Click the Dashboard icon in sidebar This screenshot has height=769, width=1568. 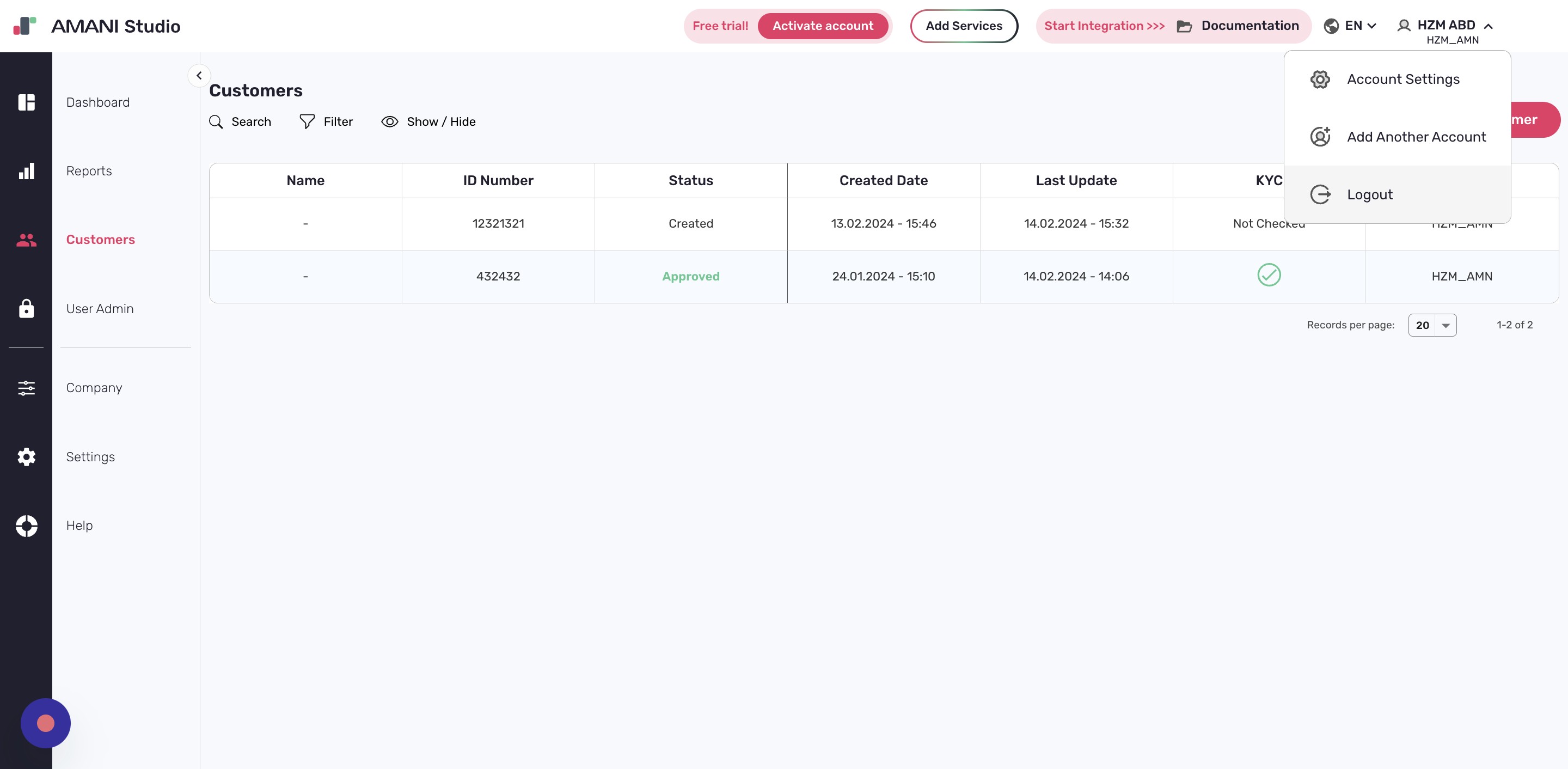pos(26,102)
